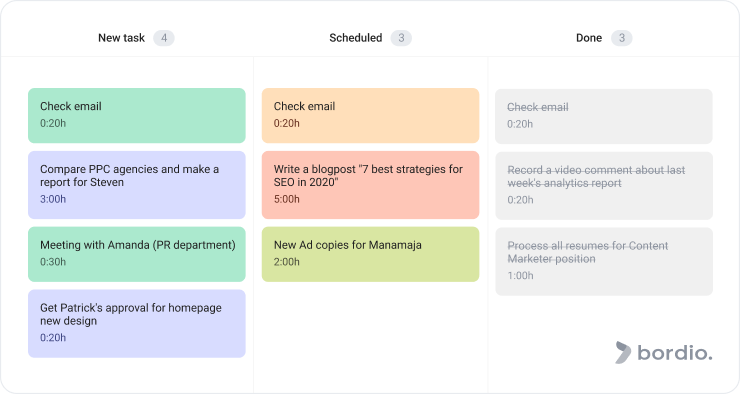The height and width of the screenshot is (394, 740).
Task: Open green Check email card in New task
Action: click(x=137, y=116)
